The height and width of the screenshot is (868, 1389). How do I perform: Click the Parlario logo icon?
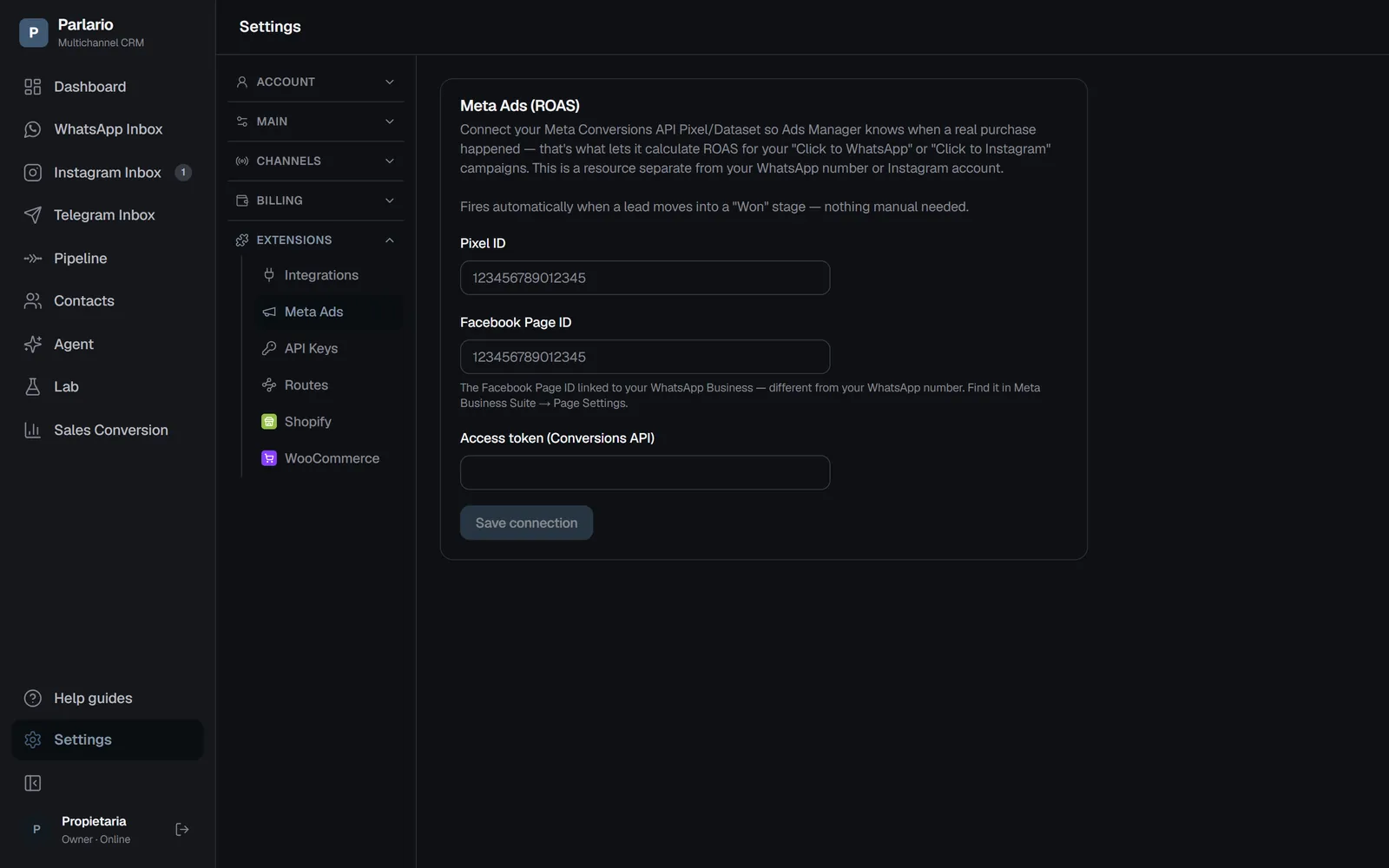33,33
